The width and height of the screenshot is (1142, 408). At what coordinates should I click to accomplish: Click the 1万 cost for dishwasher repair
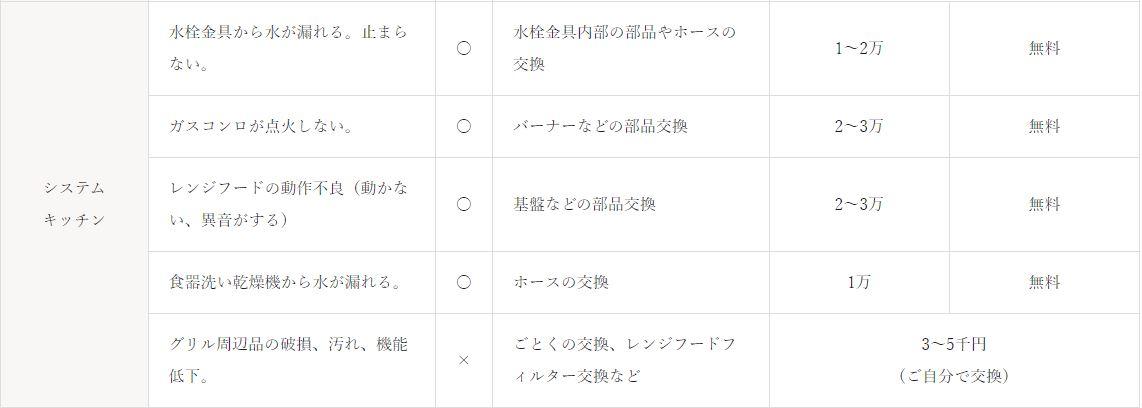859,282
